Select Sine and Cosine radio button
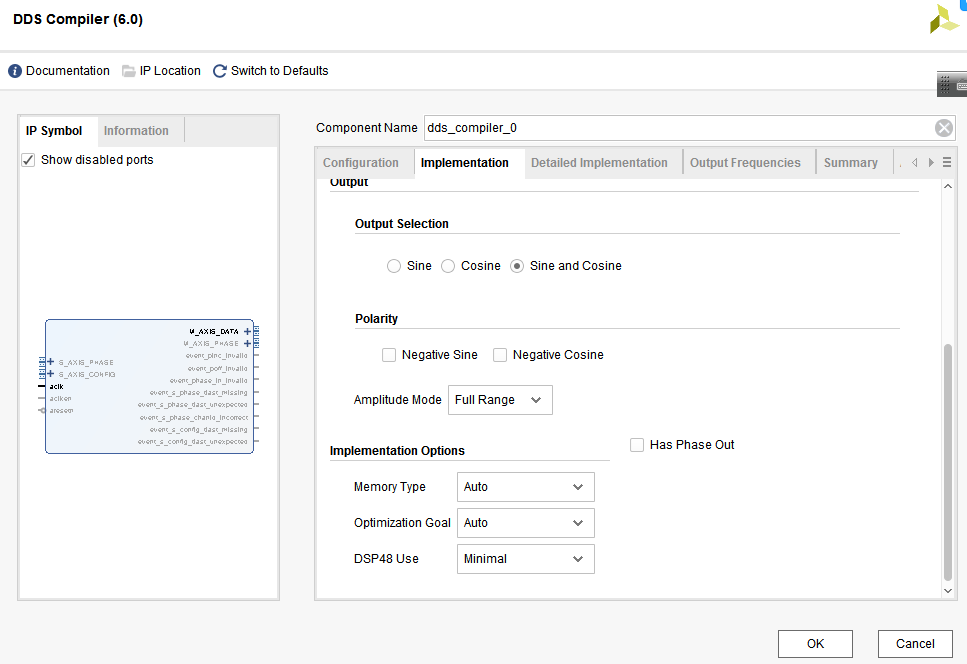 click(x=517, y=266)
